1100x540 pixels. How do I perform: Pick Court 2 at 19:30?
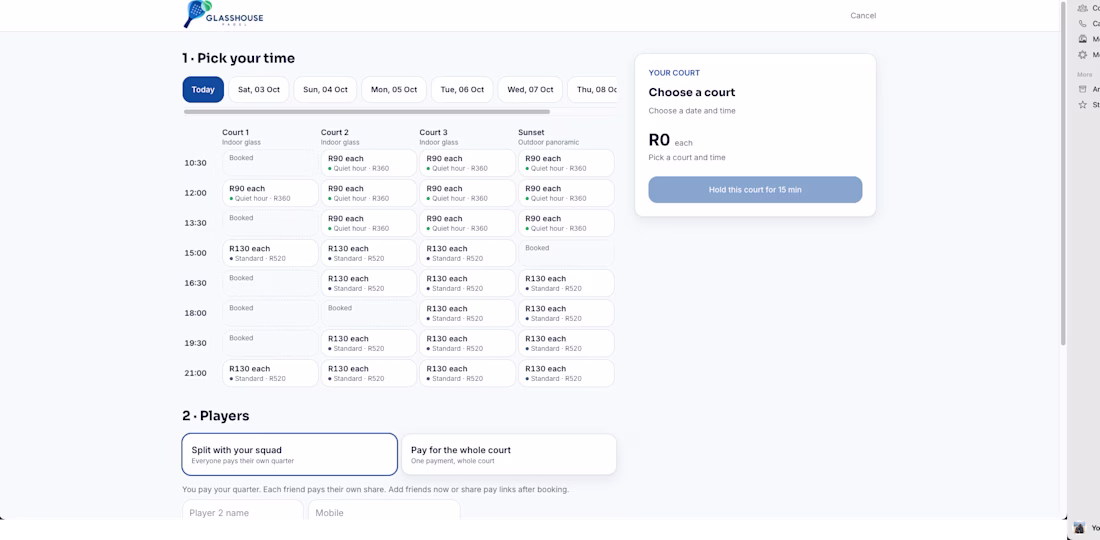[369, 344]
